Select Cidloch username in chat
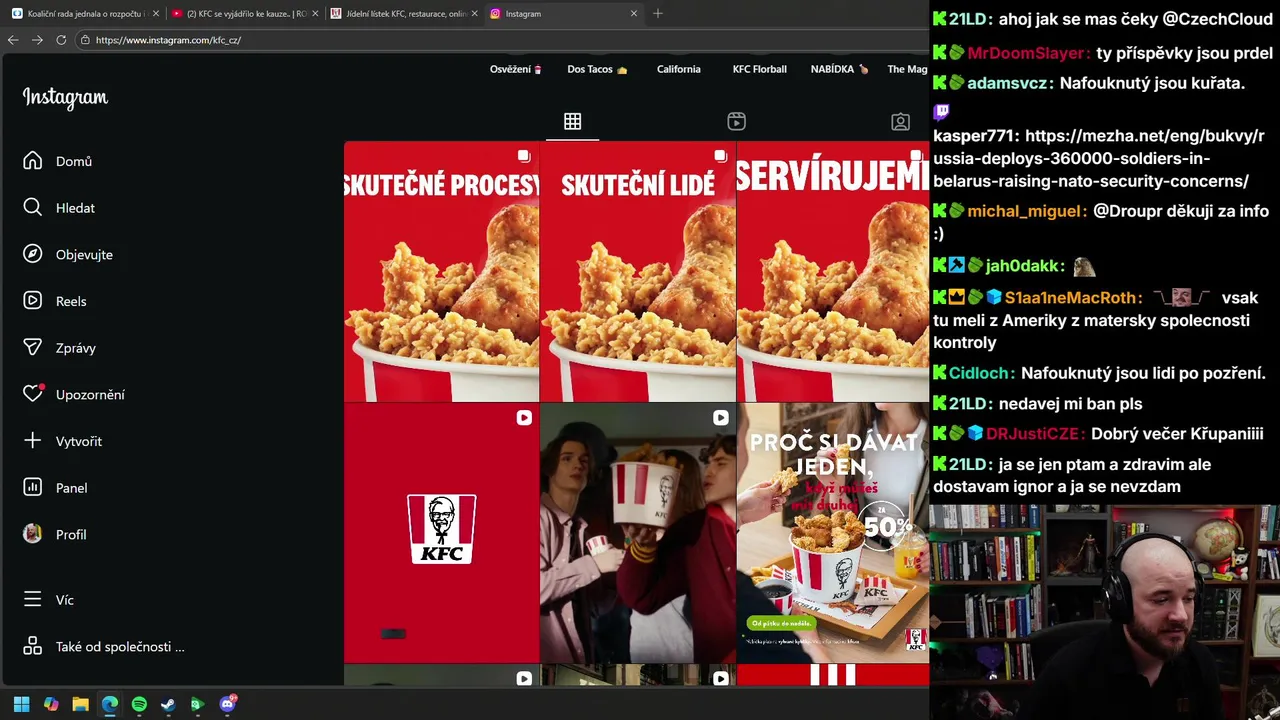Viewport: 1280px width, 720px height. (981, 373)
